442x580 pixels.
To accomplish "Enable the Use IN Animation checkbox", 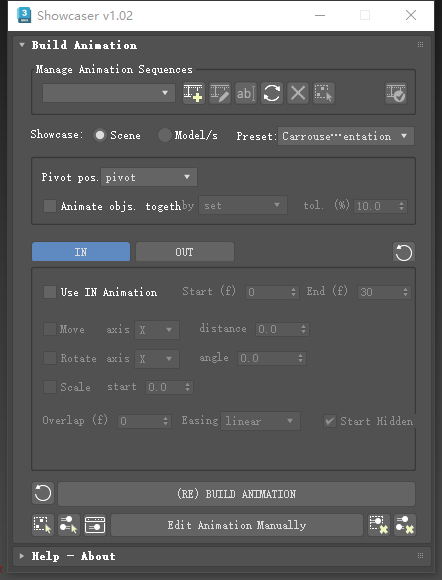I will click(50, 292).
